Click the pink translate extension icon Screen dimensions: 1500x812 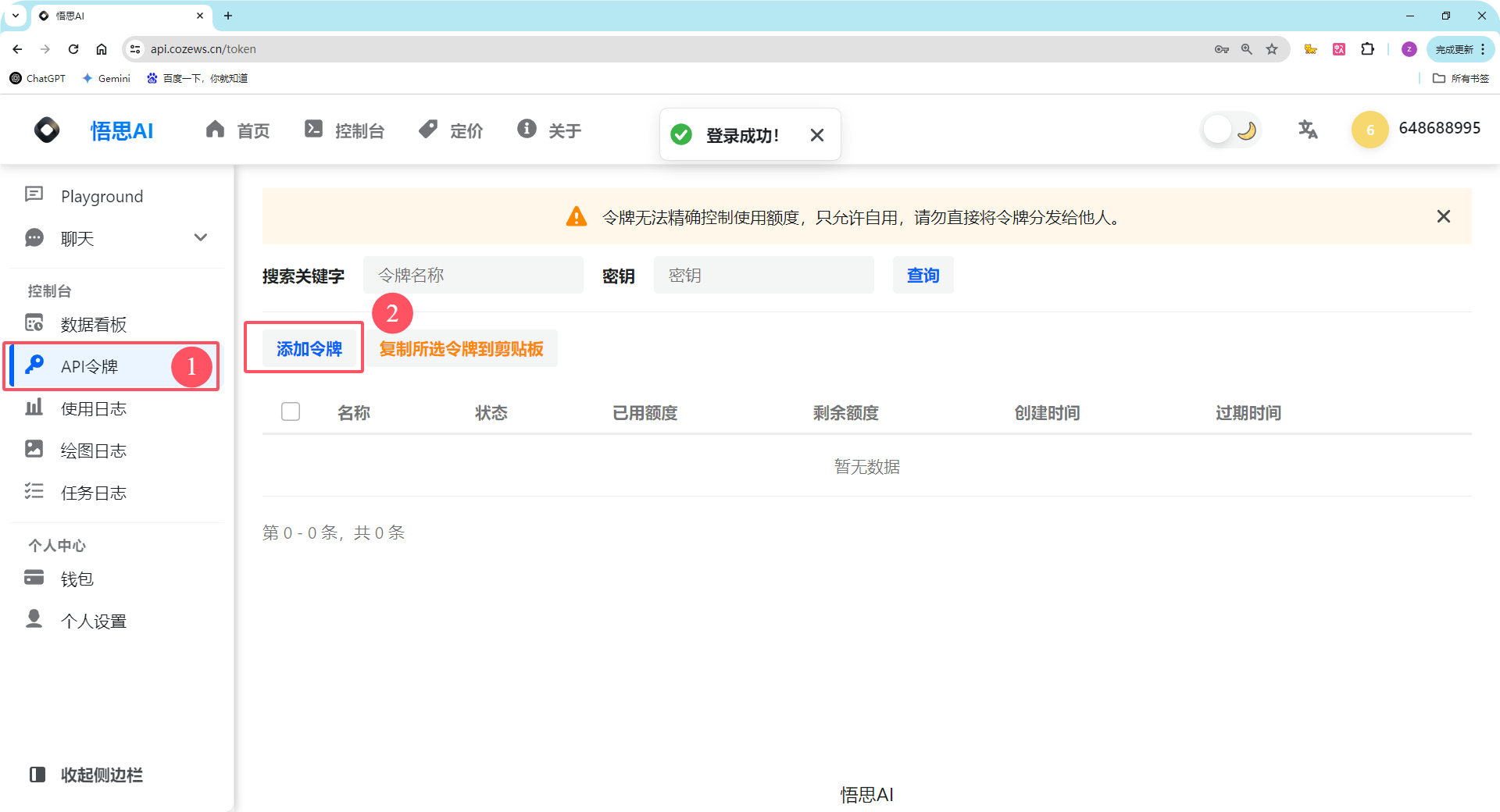point(1339,48)
